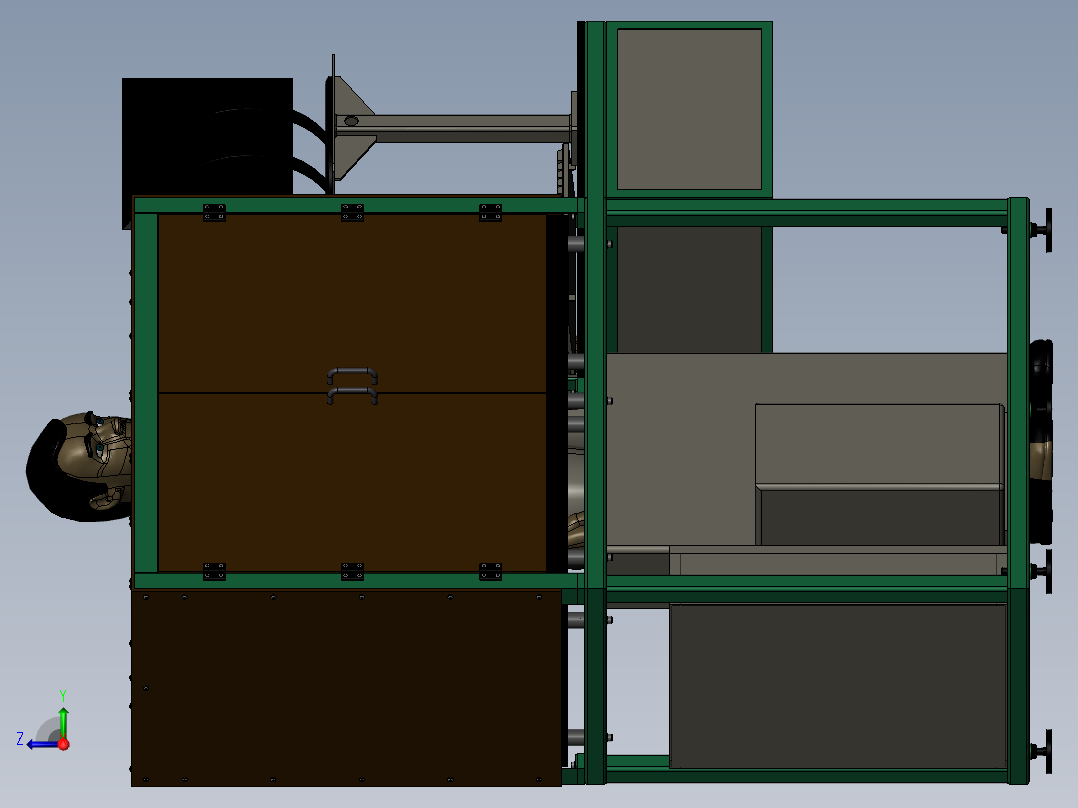
Task: Select the dark gray panel at the bottom right
Action: click(838, 686)
